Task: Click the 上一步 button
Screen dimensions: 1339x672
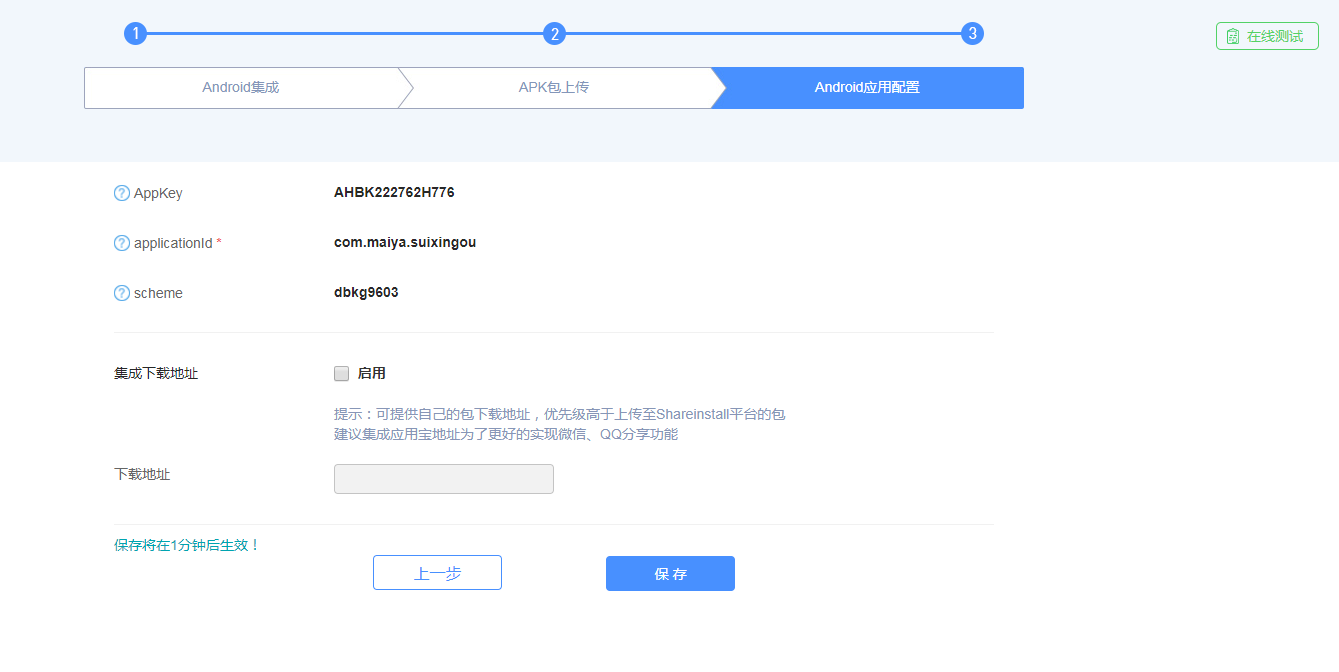Action: pos(437,572)
